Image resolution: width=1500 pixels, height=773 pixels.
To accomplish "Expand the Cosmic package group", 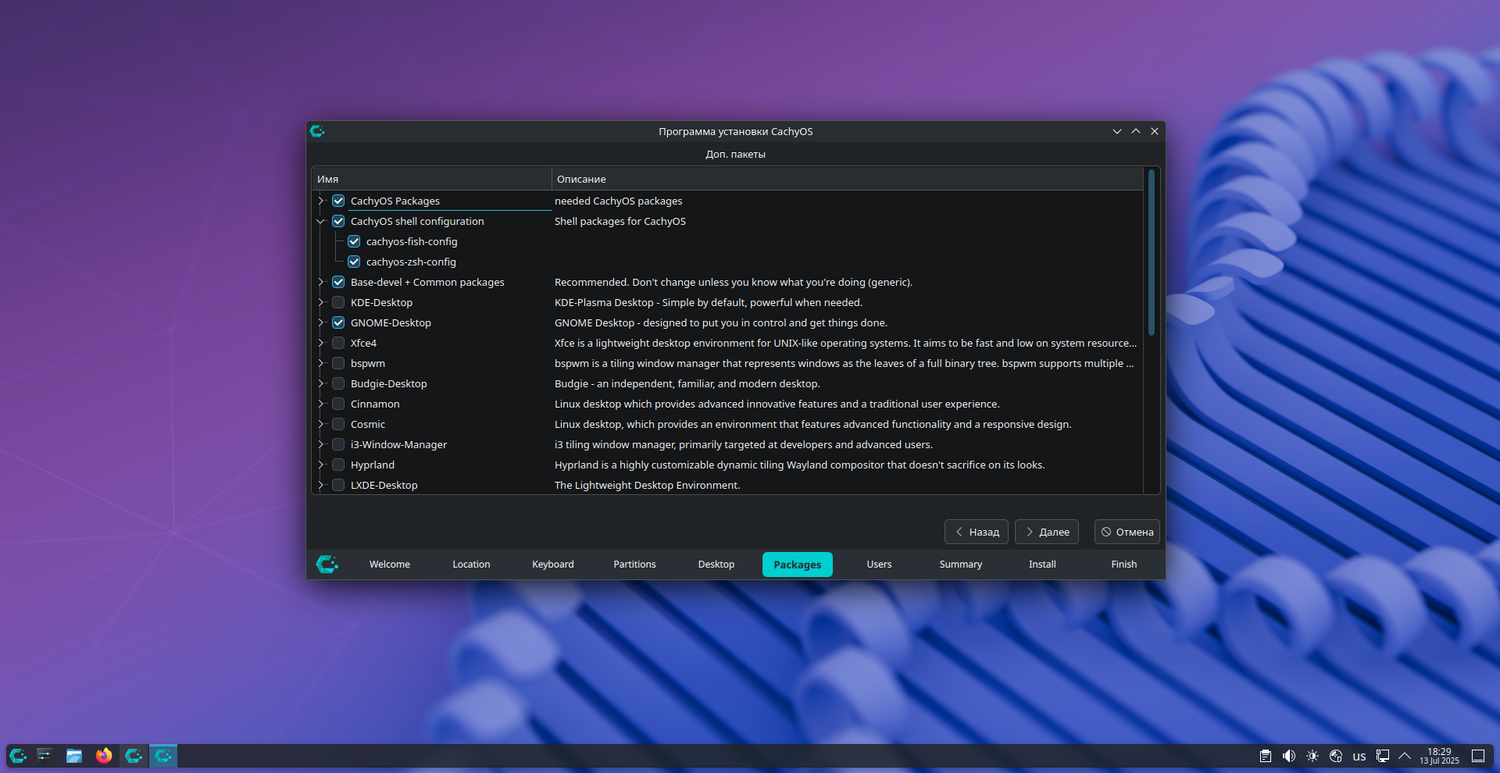I will click(x=321, y=424).
